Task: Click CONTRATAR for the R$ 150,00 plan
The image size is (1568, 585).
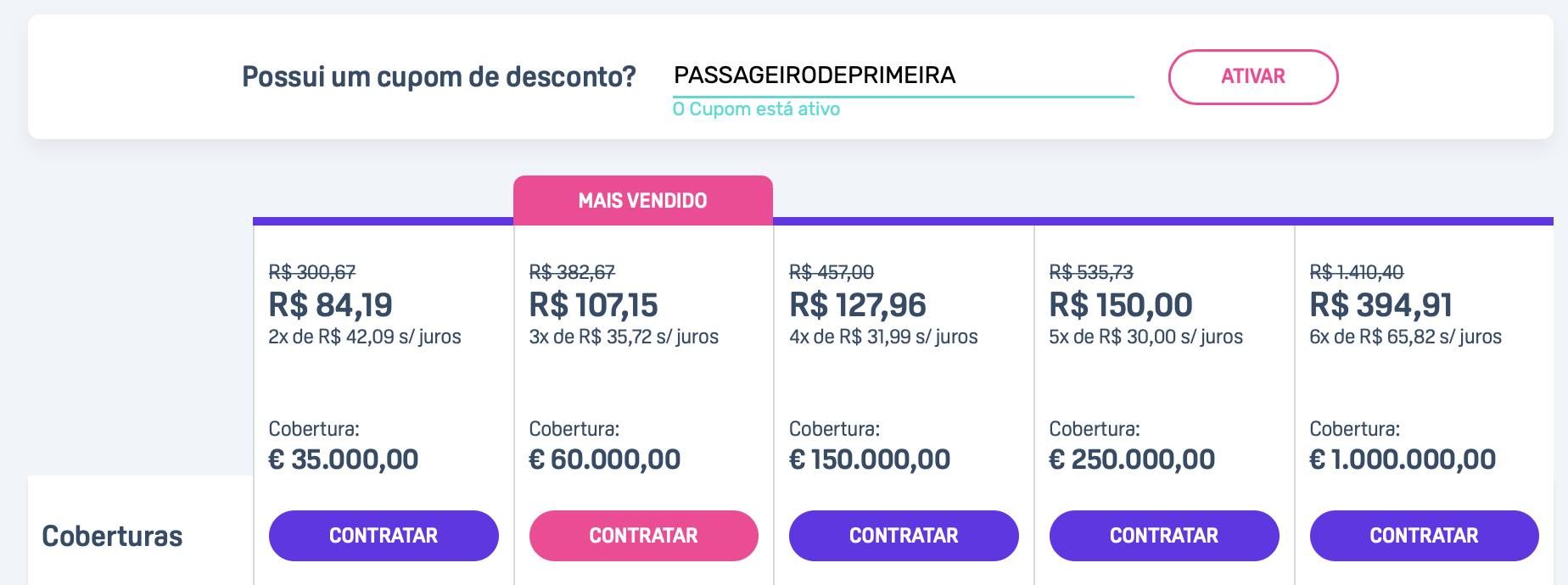Action: coord(1164,536)
